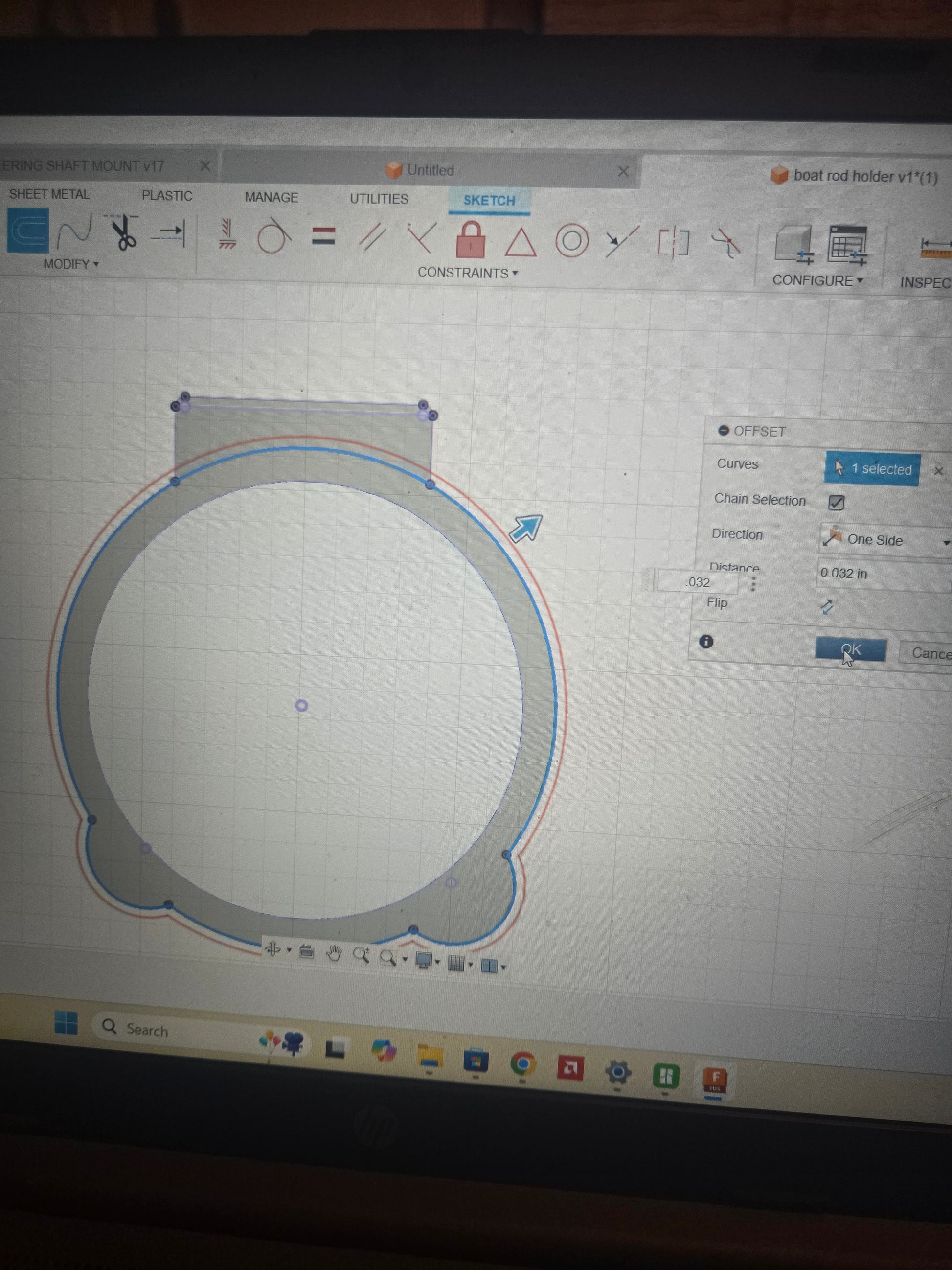Confirm the offset with OK
The image size is (952, 1270).
pos(850,650)
